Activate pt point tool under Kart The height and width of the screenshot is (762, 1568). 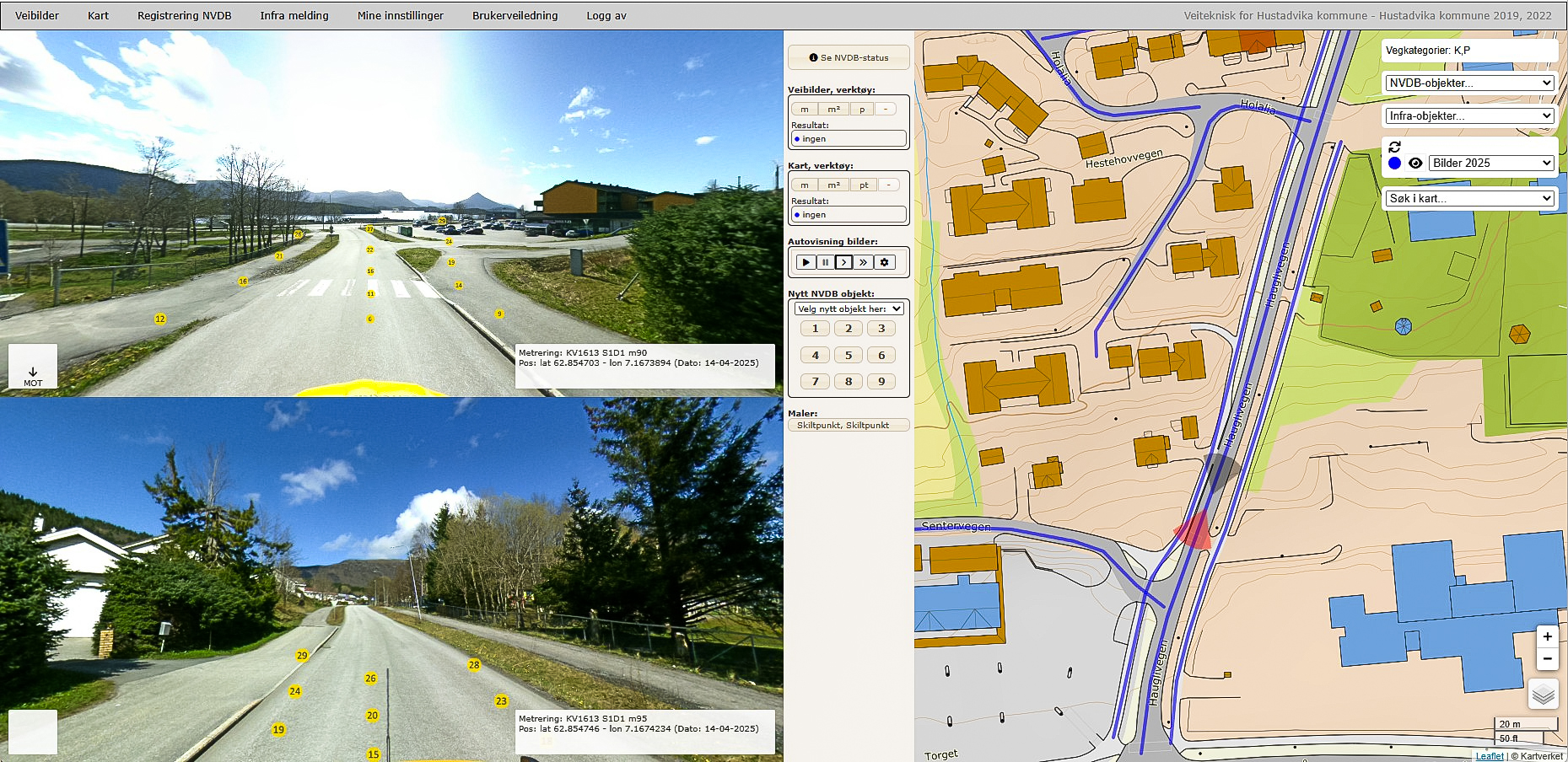(864, 185)
